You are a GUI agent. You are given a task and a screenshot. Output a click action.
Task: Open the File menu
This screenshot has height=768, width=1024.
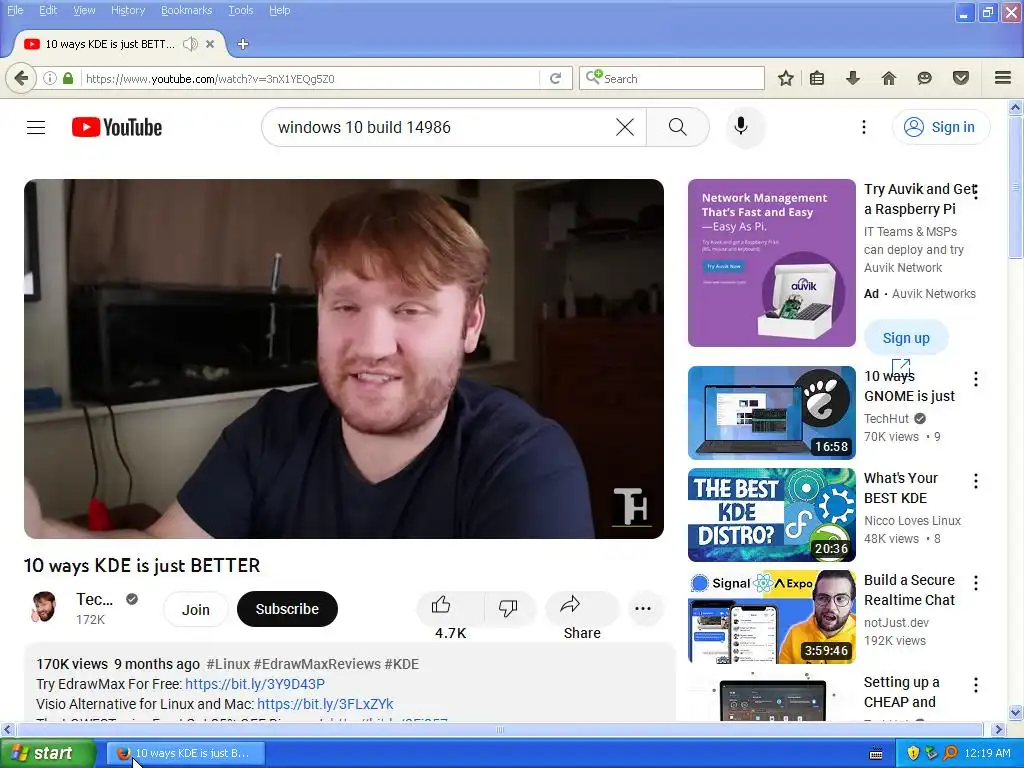(x=15, y=10)
